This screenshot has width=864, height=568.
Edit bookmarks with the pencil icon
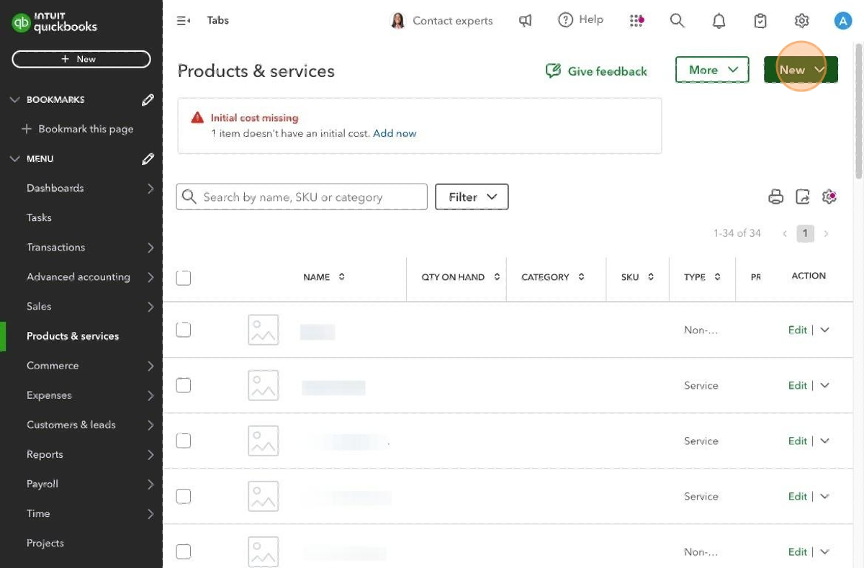148,100
